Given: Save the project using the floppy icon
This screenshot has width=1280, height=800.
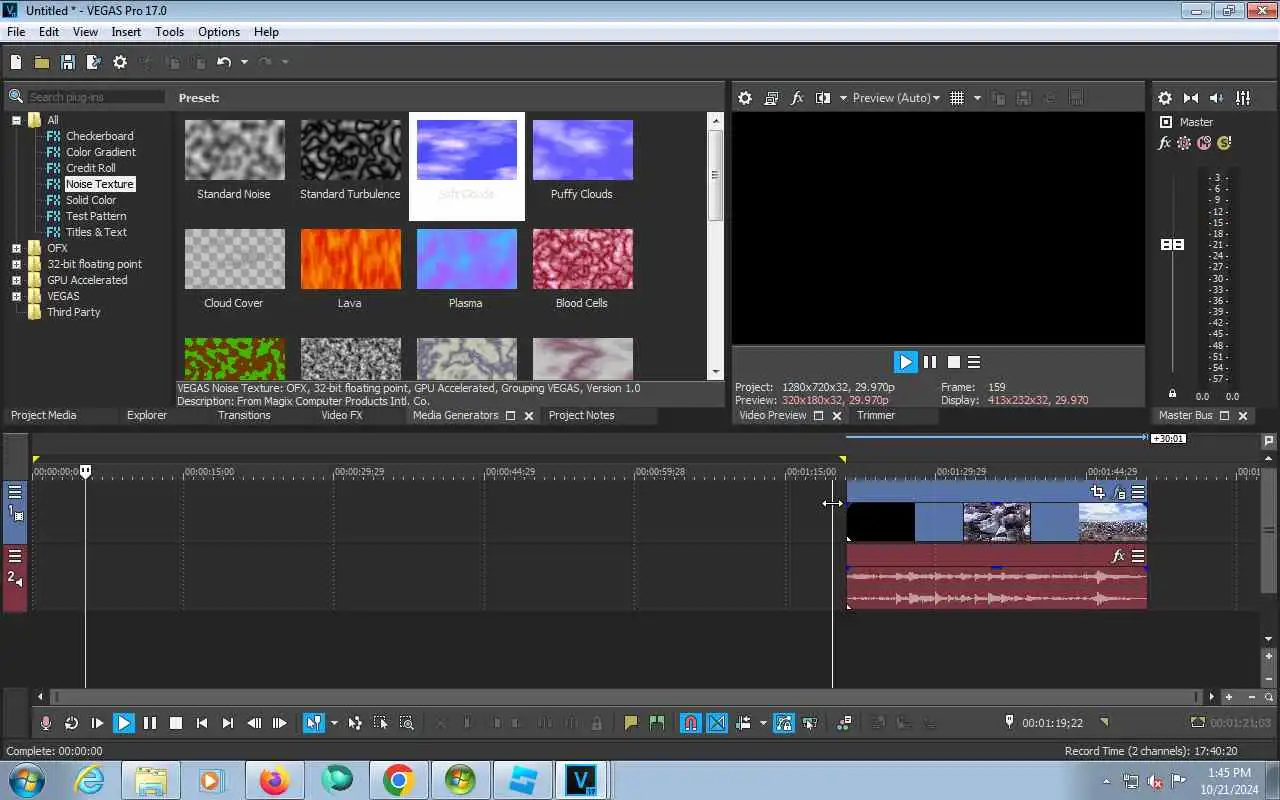Looking at the screenshot, I should pos(68,62).
